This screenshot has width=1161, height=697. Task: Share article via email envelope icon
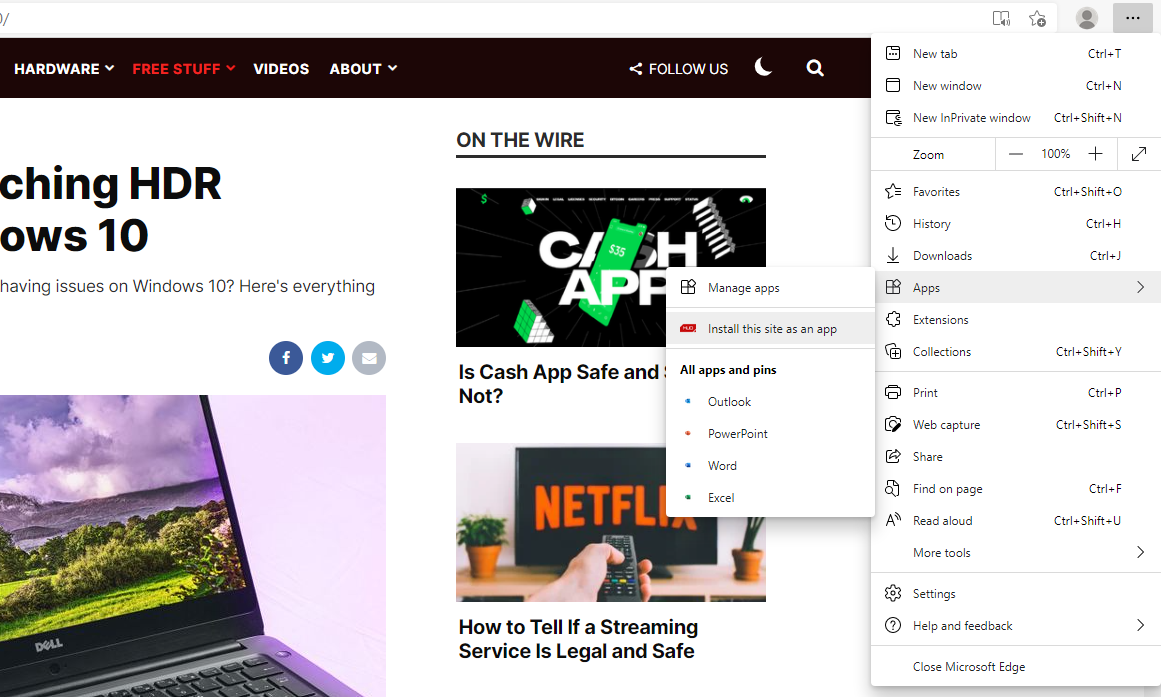click(369, 358)
